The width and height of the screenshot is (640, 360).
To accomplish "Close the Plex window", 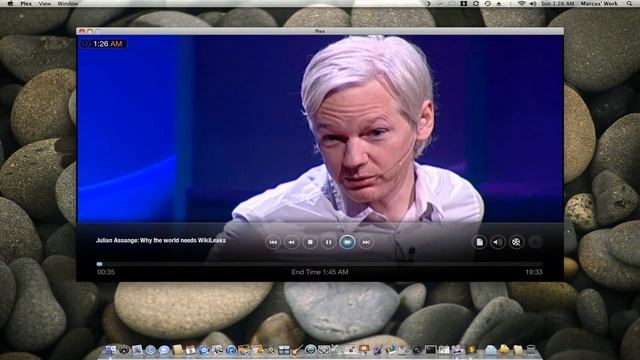I will [x=82, y=31].
